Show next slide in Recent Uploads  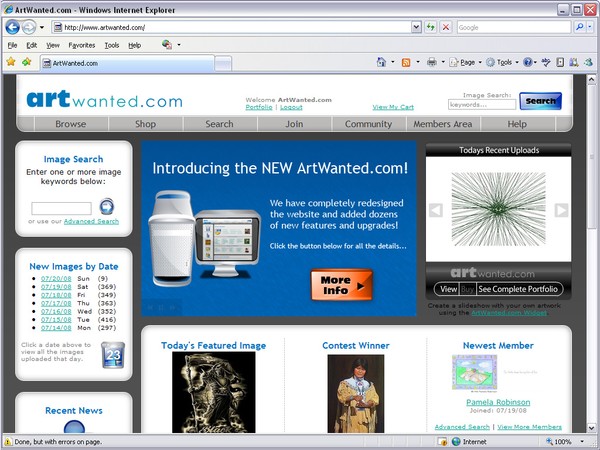(x=561, y=210)
